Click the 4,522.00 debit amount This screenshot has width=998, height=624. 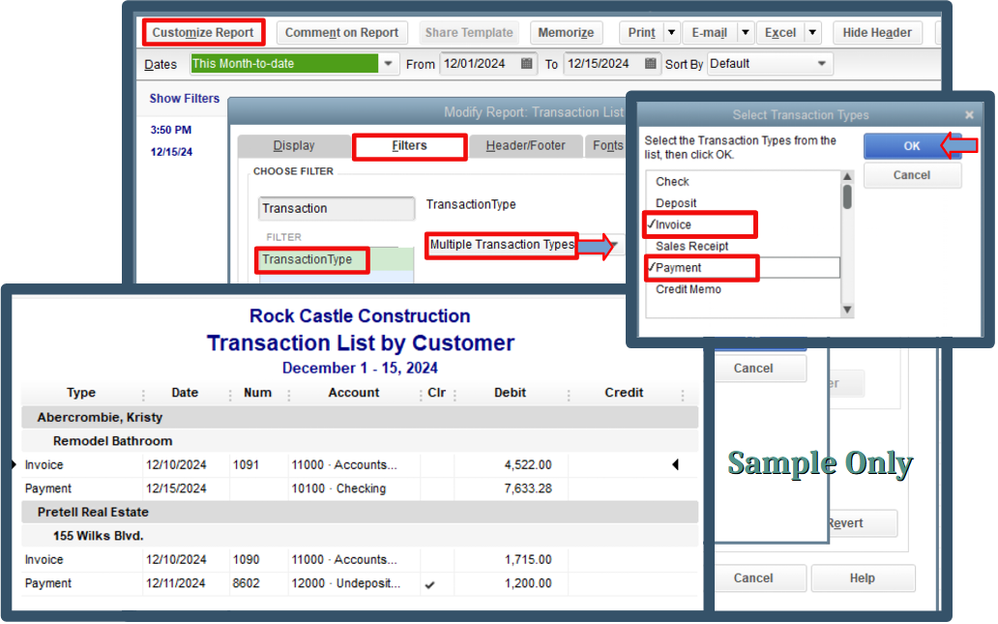[x=528, y=465]
